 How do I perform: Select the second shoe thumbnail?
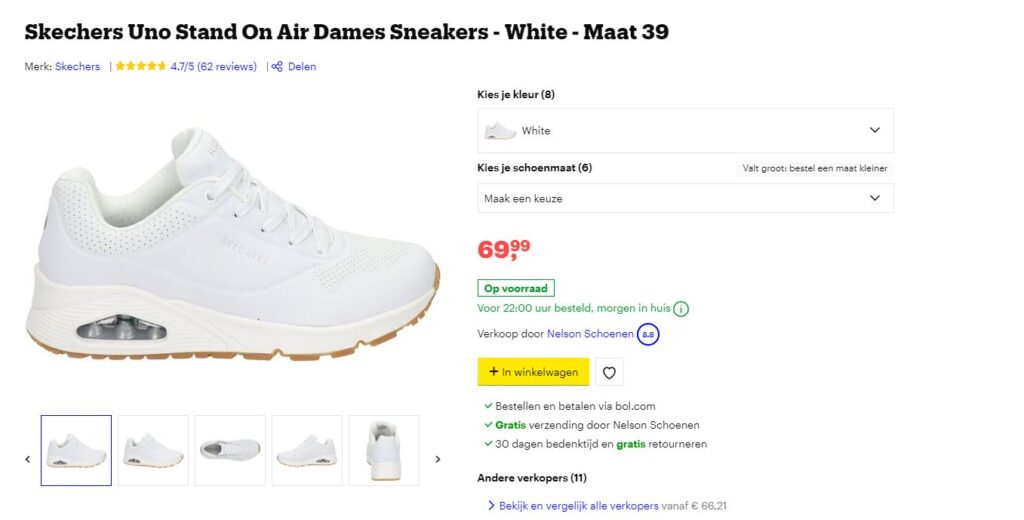(x=153, y=450)
